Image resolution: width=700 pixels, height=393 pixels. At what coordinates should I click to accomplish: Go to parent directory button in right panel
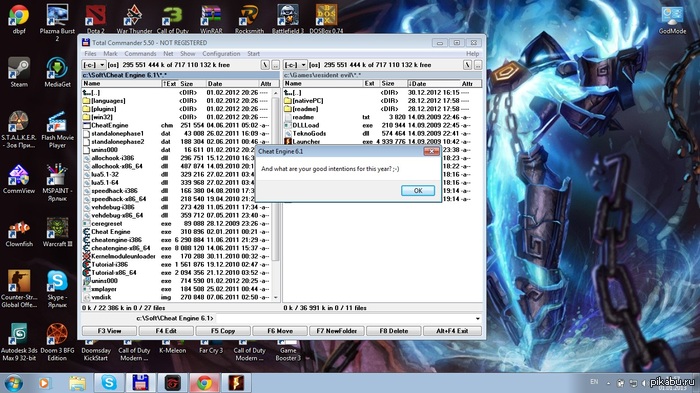[478, 65]
